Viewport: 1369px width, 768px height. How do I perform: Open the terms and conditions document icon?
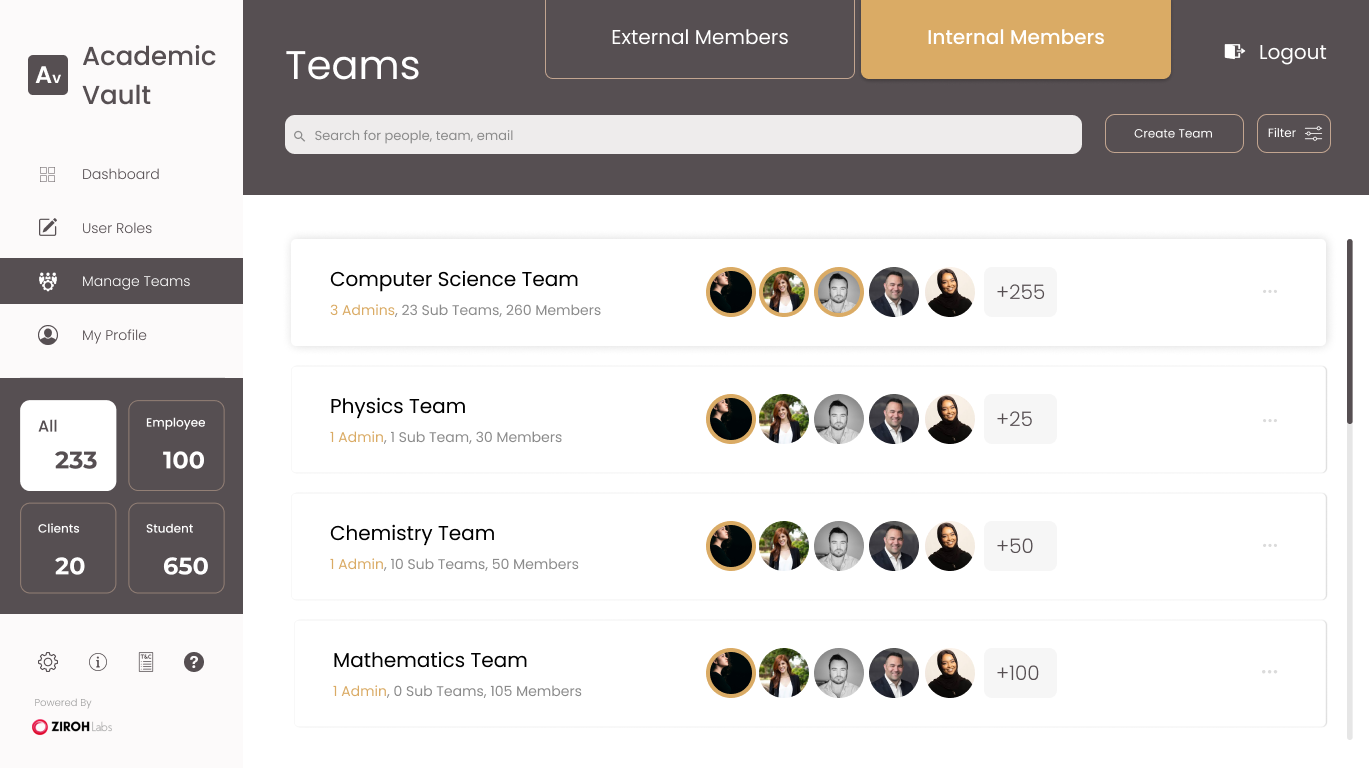click(146, 662)
